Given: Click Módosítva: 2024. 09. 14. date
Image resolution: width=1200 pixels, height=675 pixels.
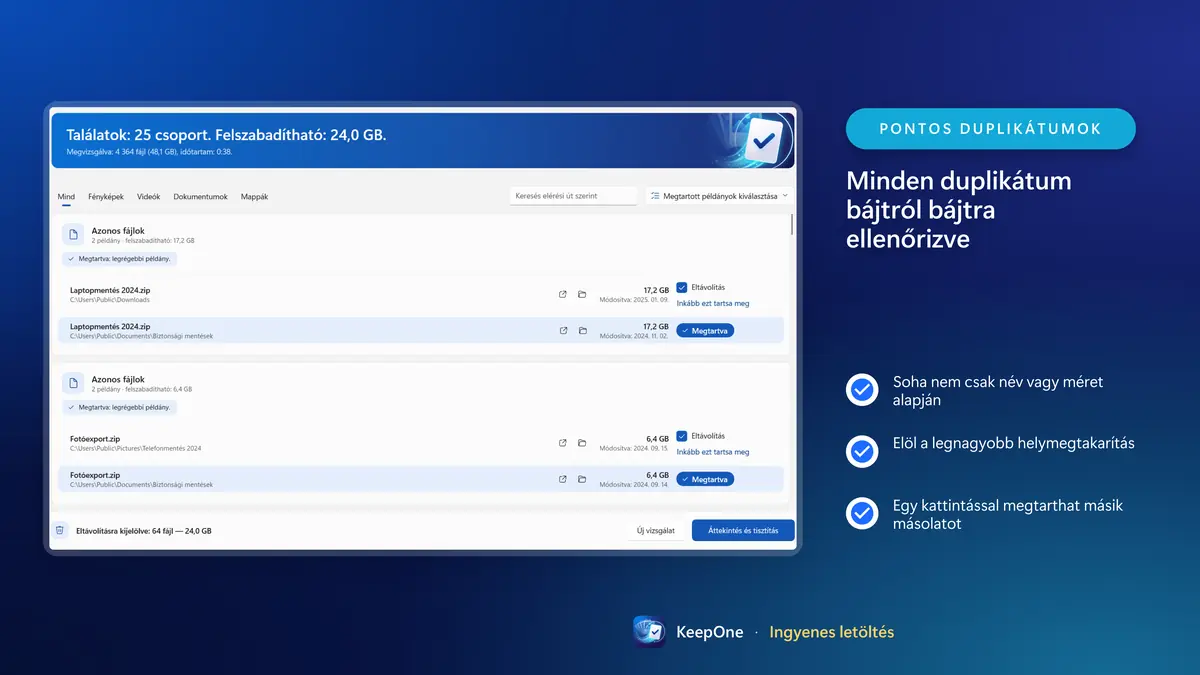Looking at the screenshot, I should 634,485.
